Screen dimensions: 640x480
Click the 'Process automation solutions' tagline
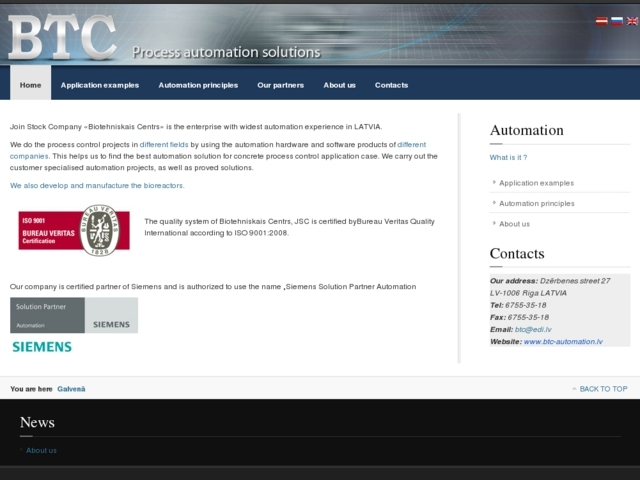226,52
